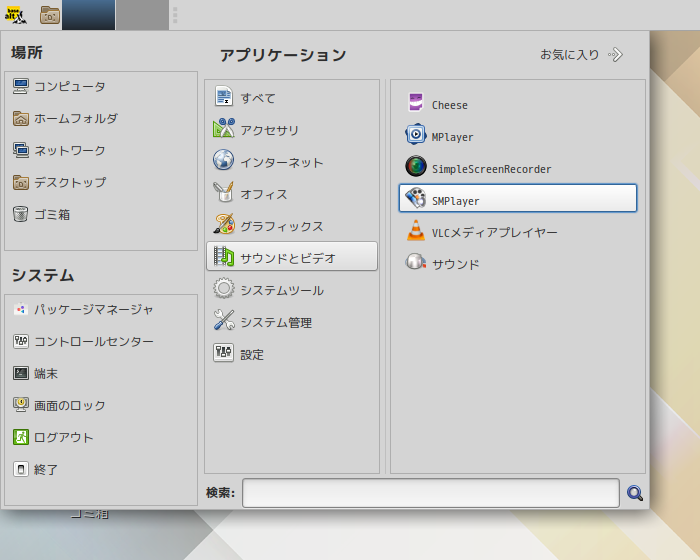Image resolution: width=700 pixels, height=560 pixels.
Task: Click ログアウト text label
Action: pyautogui.click(x=64, y=438)
